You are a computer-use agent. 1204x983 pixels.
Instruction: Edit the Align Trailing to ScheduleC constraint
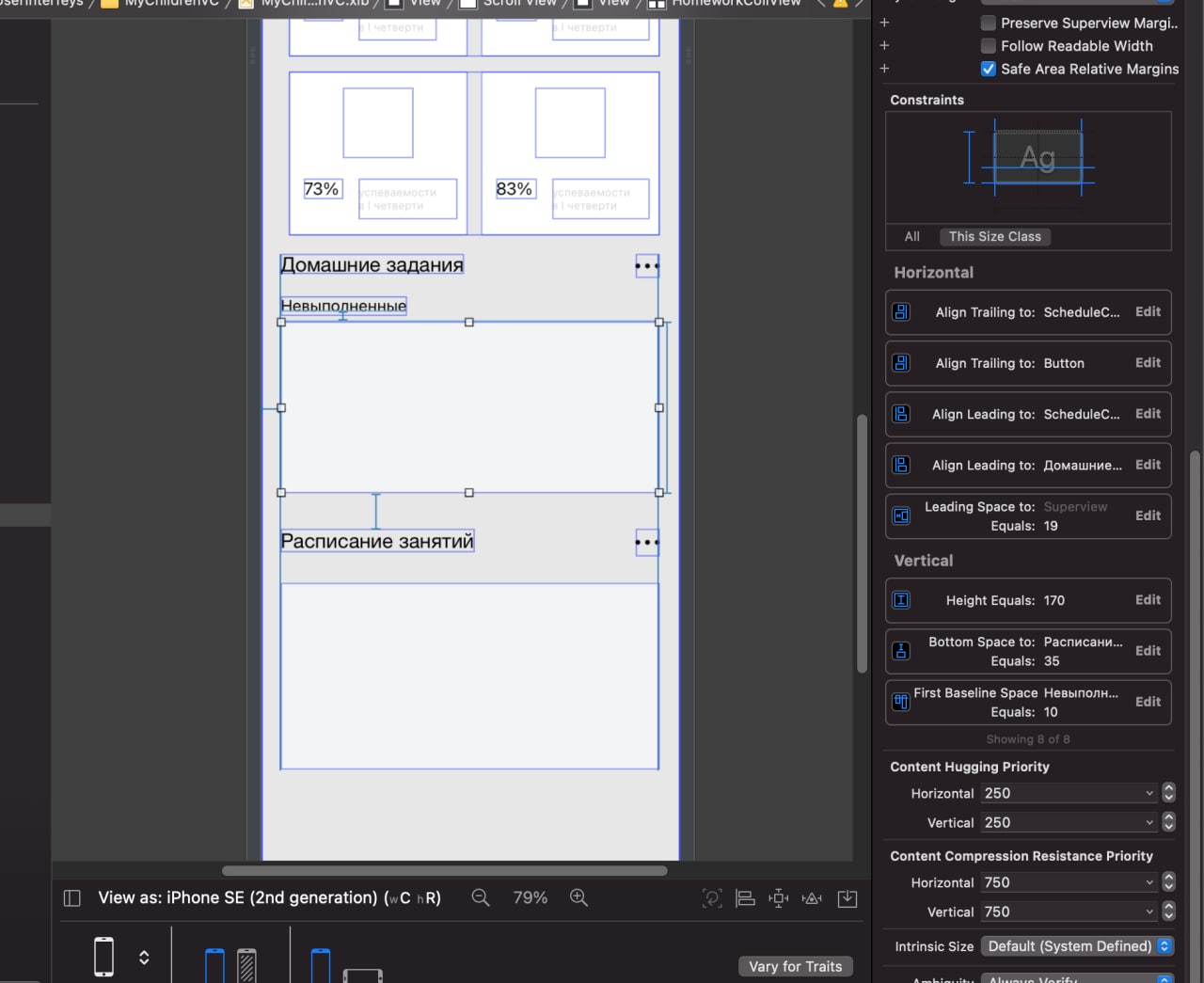pyautogui.click(x=1148, y=311)
